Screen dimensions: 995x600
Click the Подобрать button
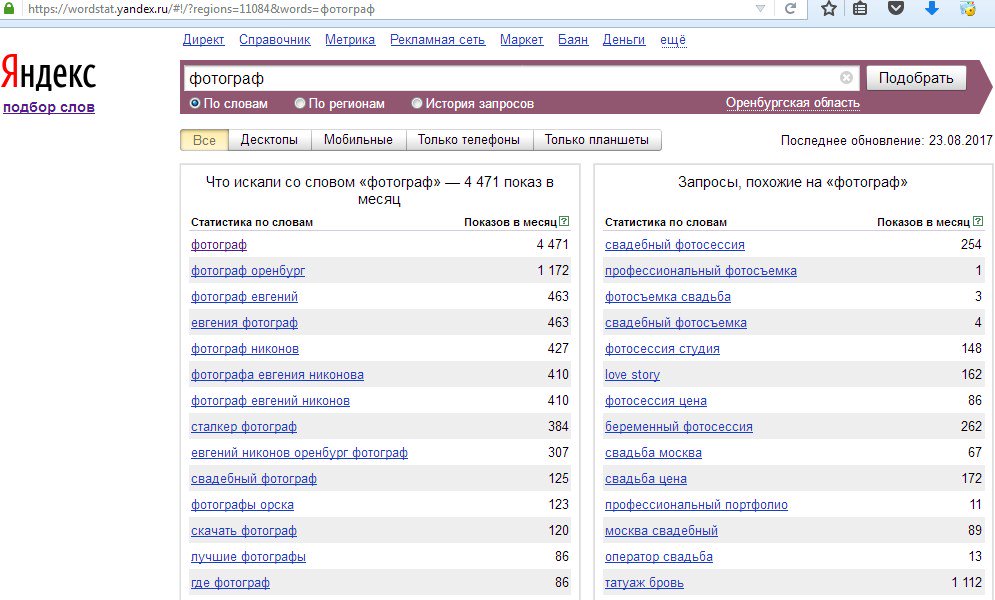pyautogui.click(x=916, y=78)
